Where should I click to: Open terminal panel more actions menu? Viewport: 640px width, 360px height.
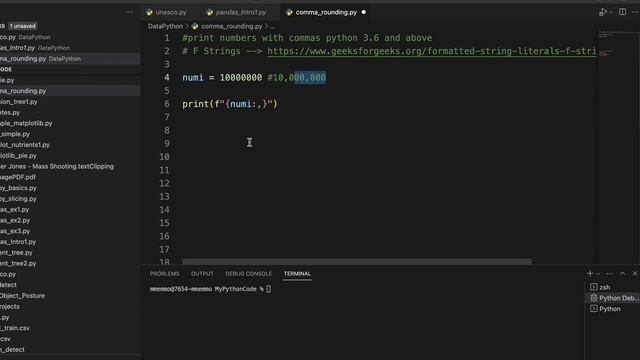point(609,273)
